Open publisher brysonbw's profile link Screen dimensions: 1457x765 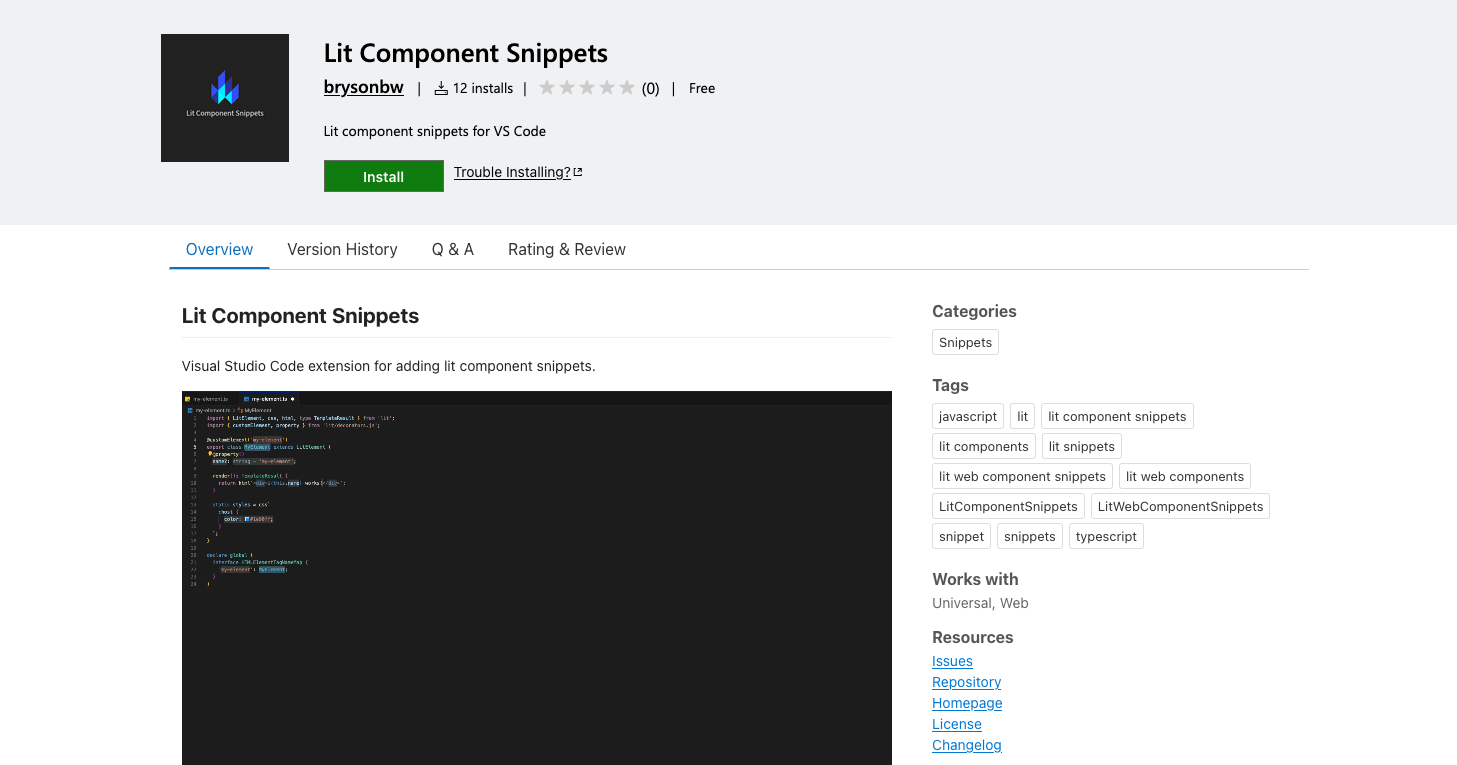click(x=364, y=88)
